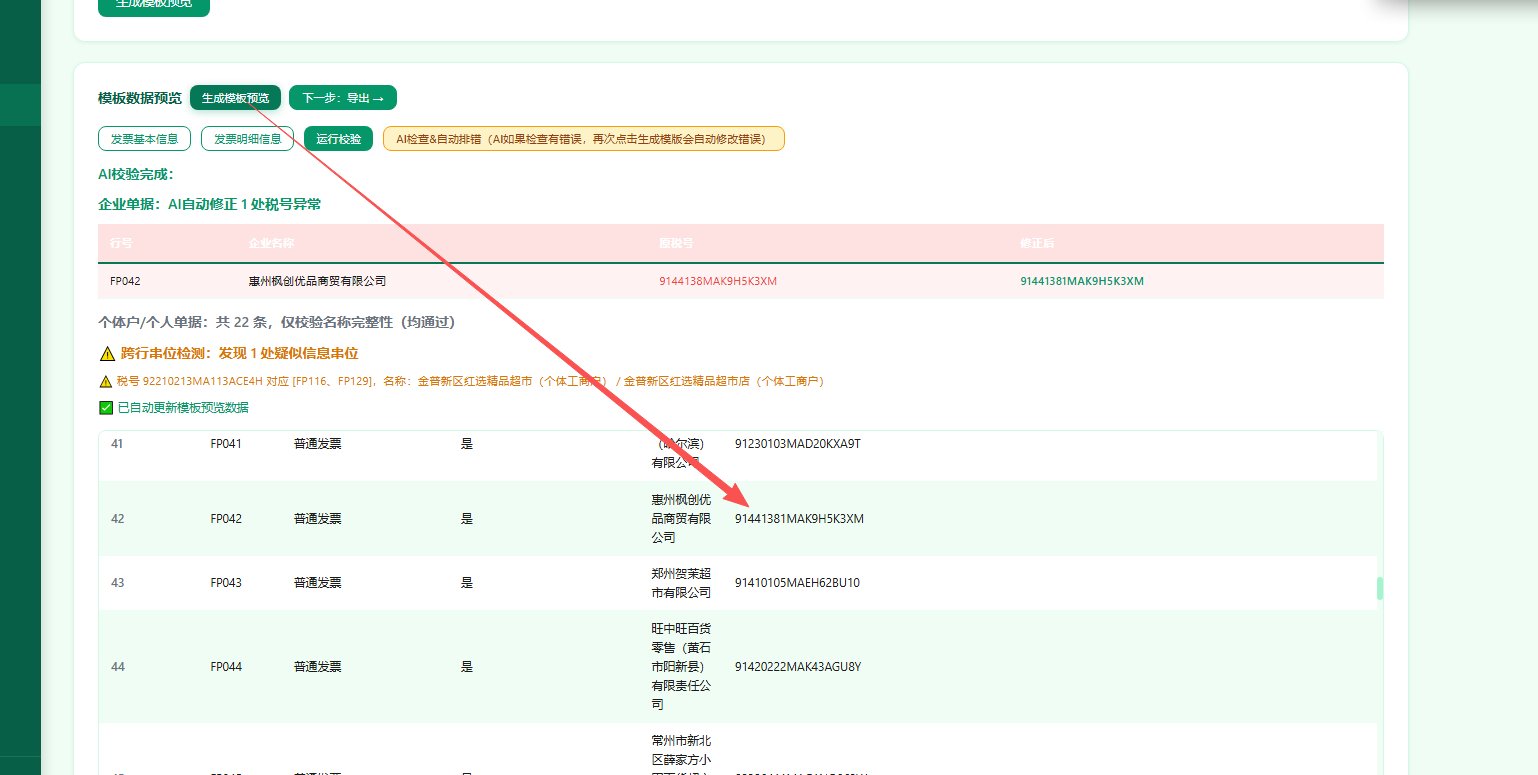Click 普通发票 in the FP042 preview row
Screen dimensions: 1538x775
pos(317,518)
